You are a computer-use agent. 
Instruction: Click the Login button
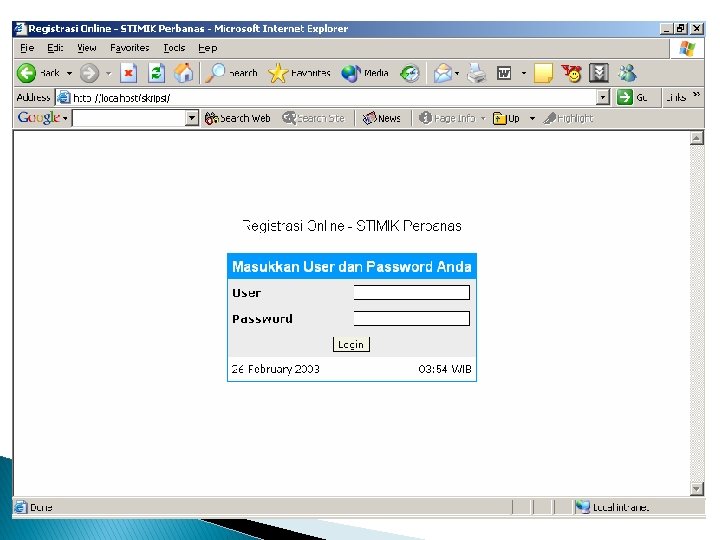[351, 344]
